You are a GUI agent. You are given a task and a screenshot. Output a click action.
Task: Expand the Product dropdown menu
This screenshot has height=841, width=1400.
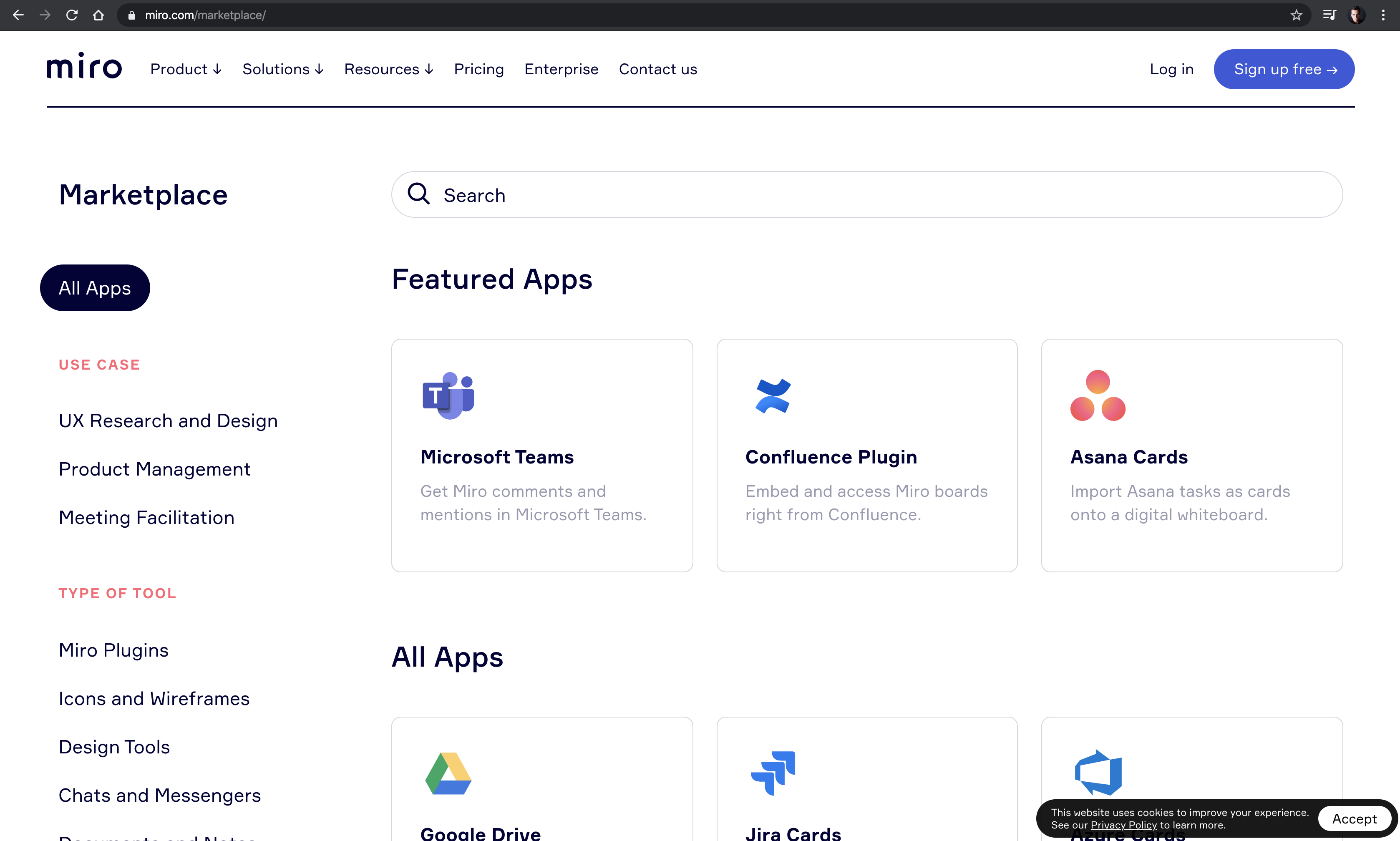[186, 69]
